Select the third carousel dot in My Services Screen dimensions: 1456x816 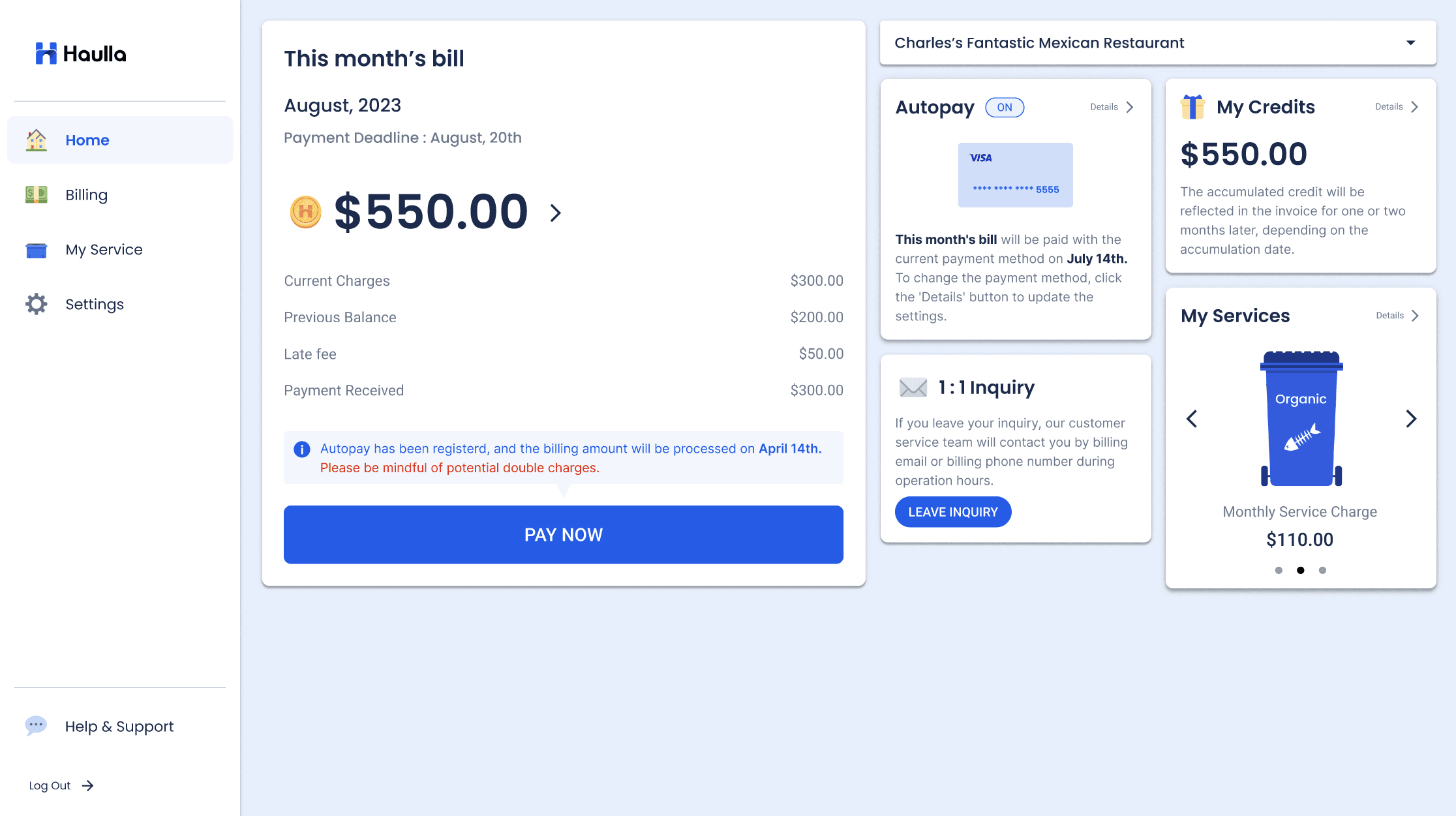pos(1322,570)
